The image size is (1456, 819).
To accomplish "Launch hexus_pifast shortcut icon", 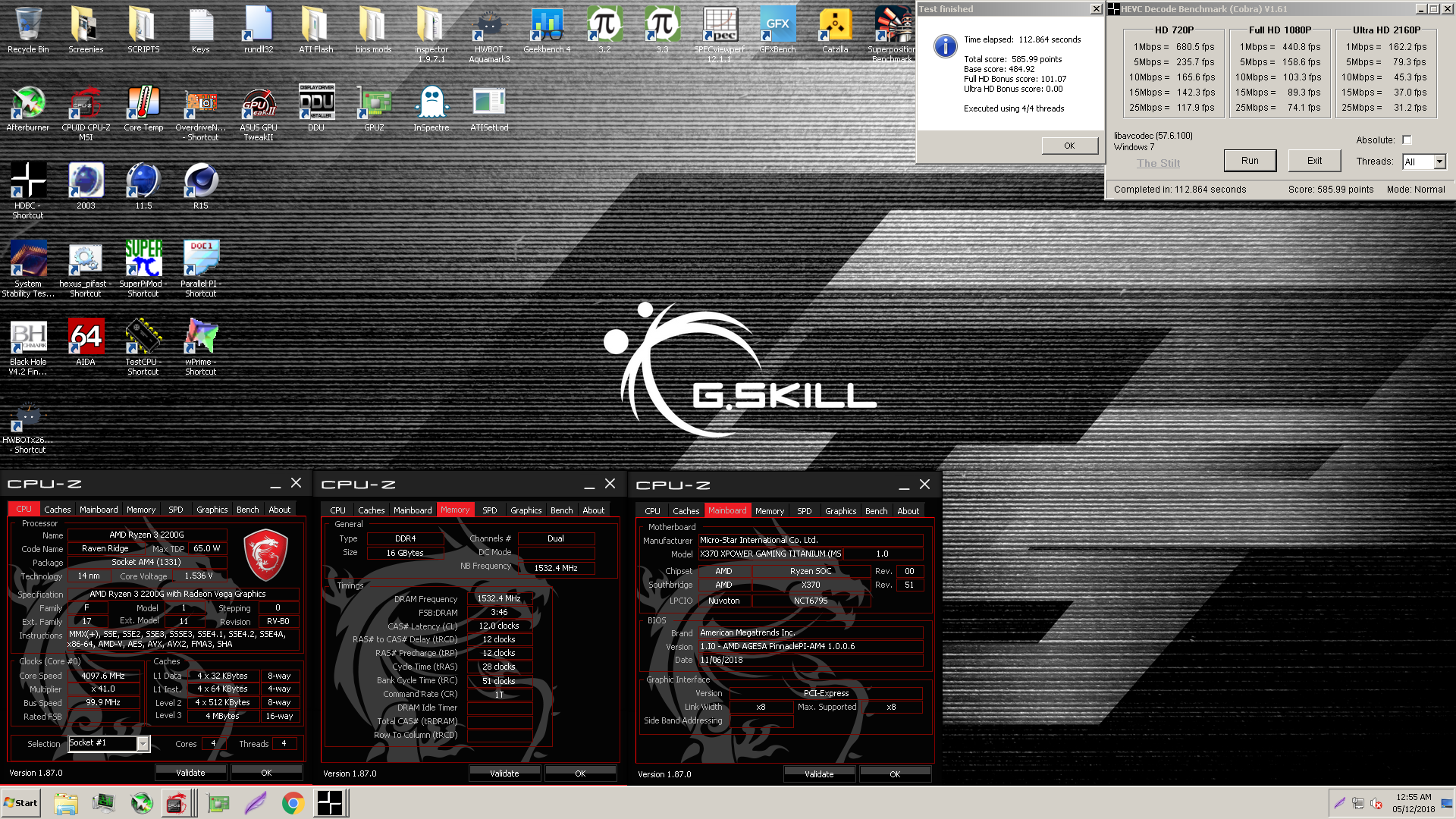I will [86, 269].
